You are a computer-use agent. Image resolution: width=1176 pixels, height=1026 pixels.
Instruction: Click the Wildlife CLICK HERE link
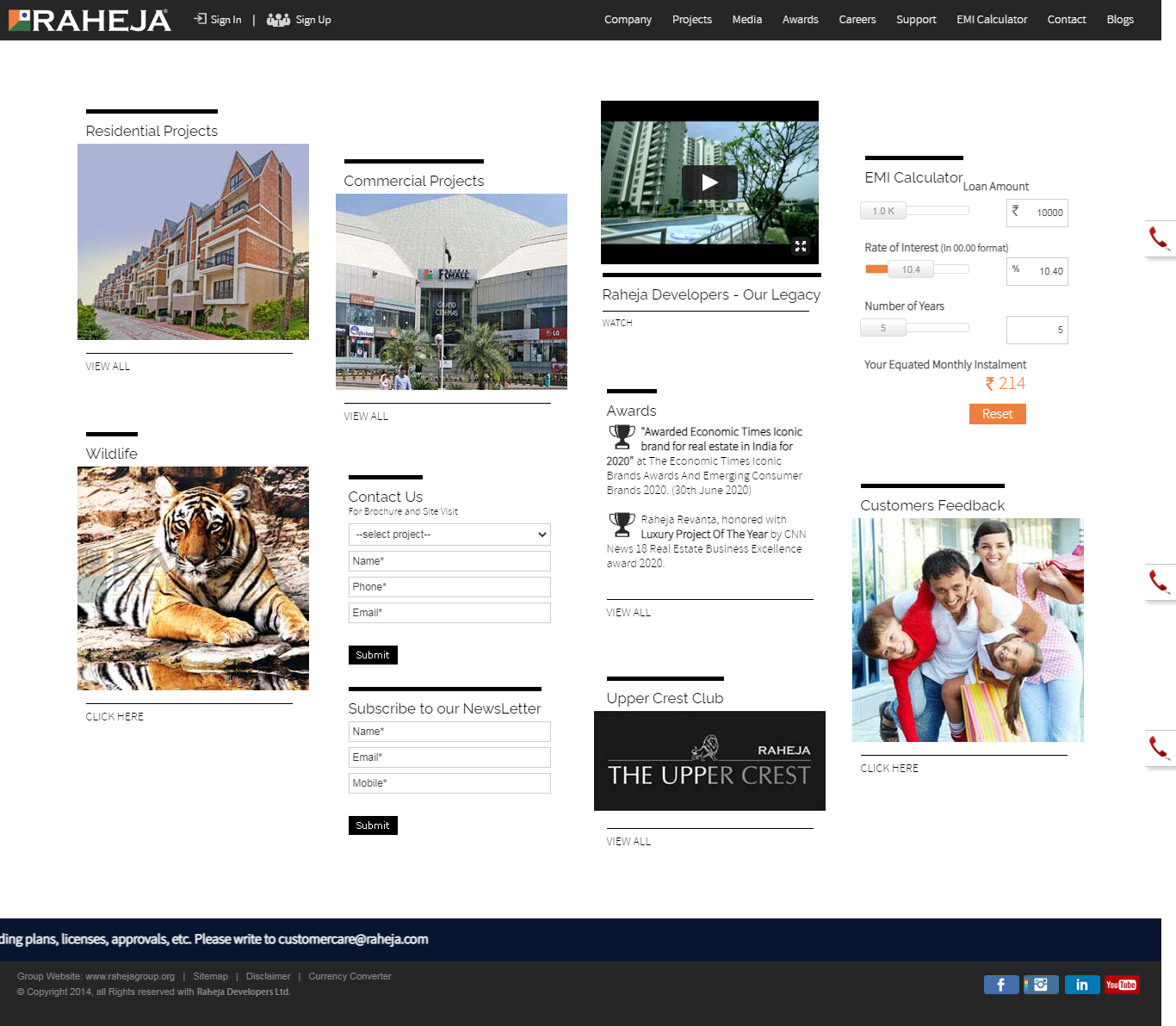(x=115, y=717)
